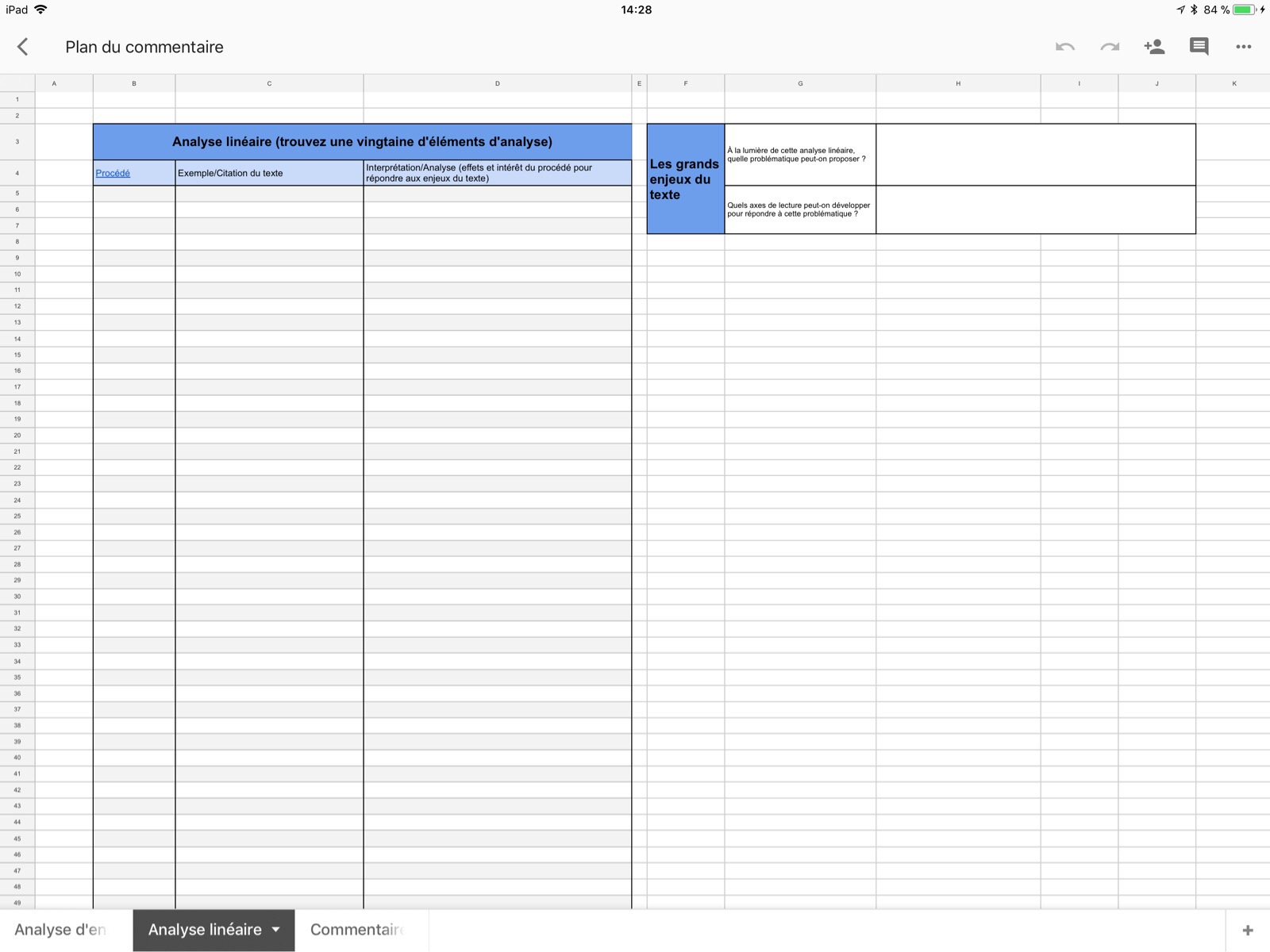1270x952 pixels.
Task: Select row 10 header
Action: click(17, 274)
